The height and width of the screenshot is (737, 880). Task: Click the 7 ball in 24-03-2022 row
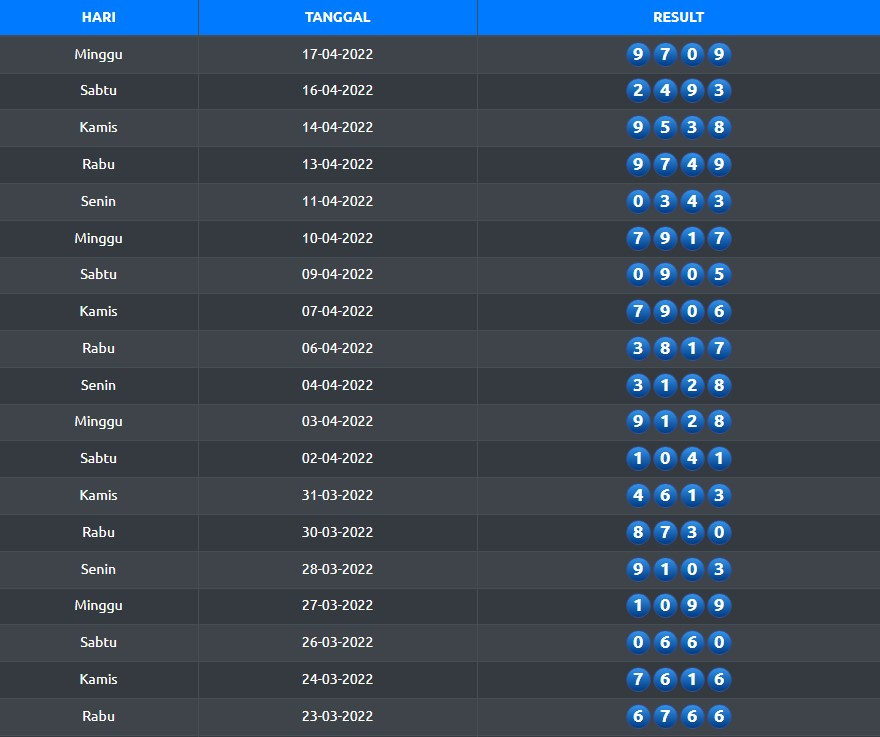tap(638, 680)
